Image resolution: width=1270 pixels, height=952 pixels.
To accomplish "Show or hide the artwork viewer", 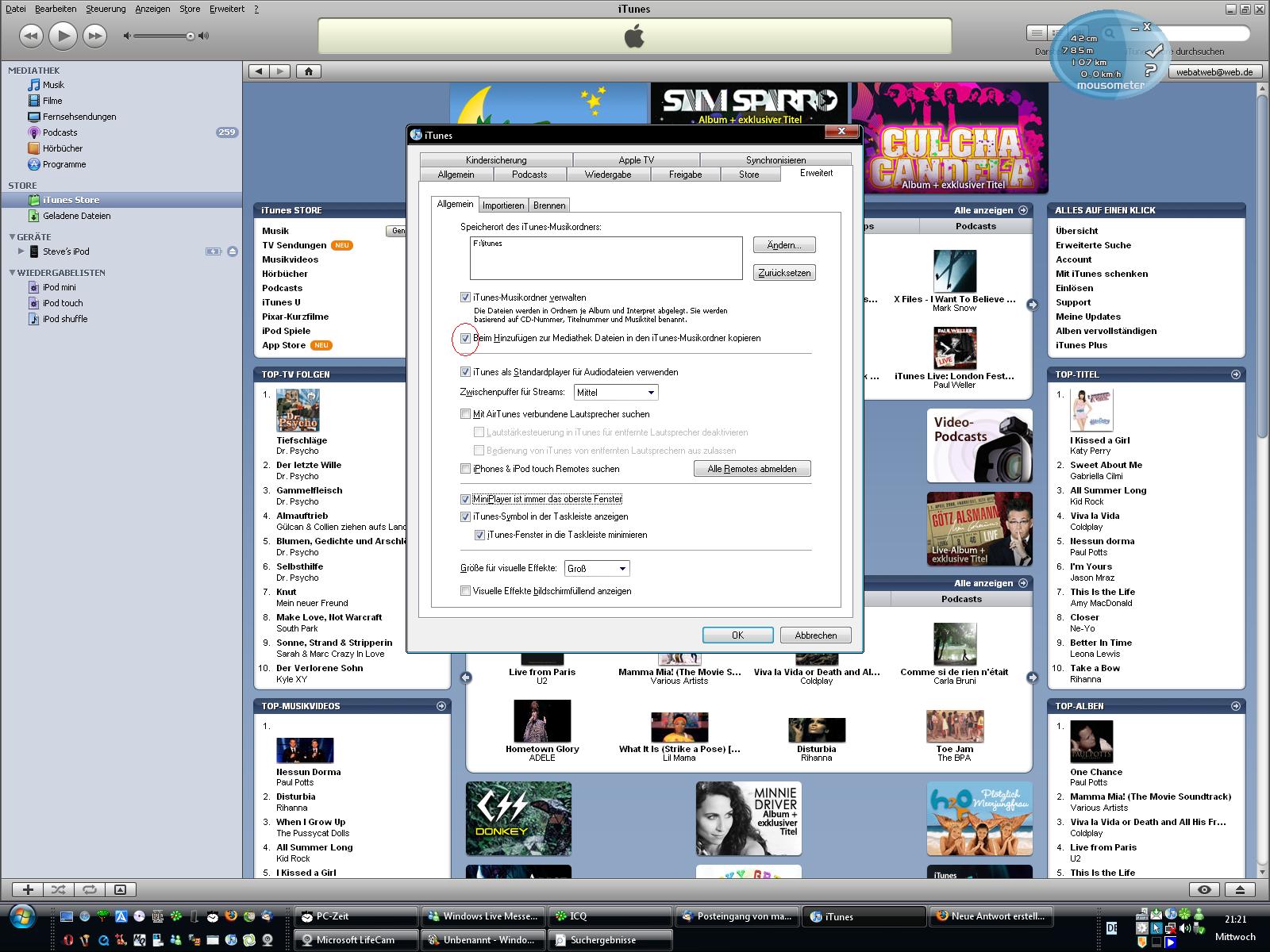I will 120,889.
